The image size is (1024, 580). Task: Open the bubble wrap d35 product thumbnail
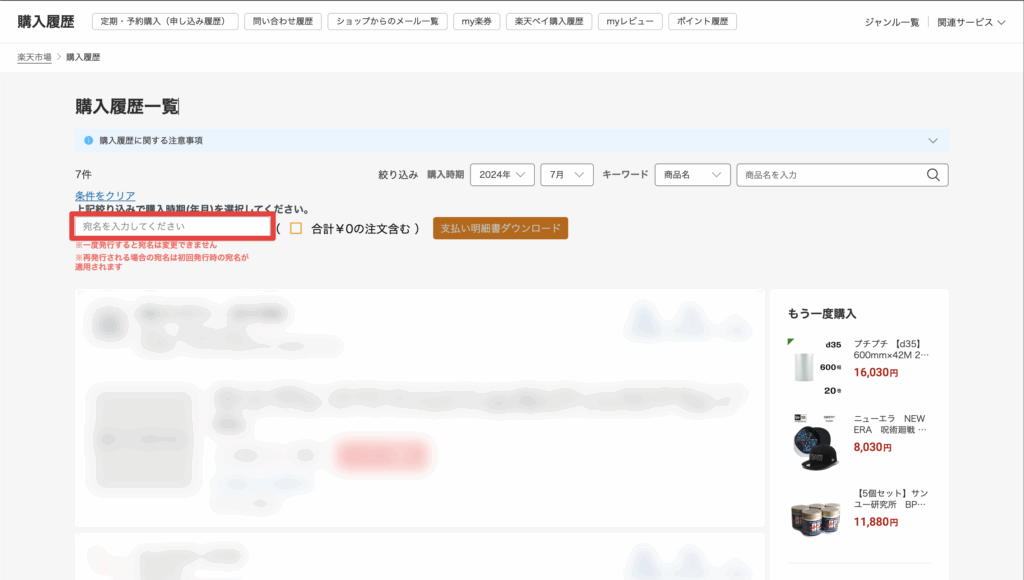click(x=816, y=367)
